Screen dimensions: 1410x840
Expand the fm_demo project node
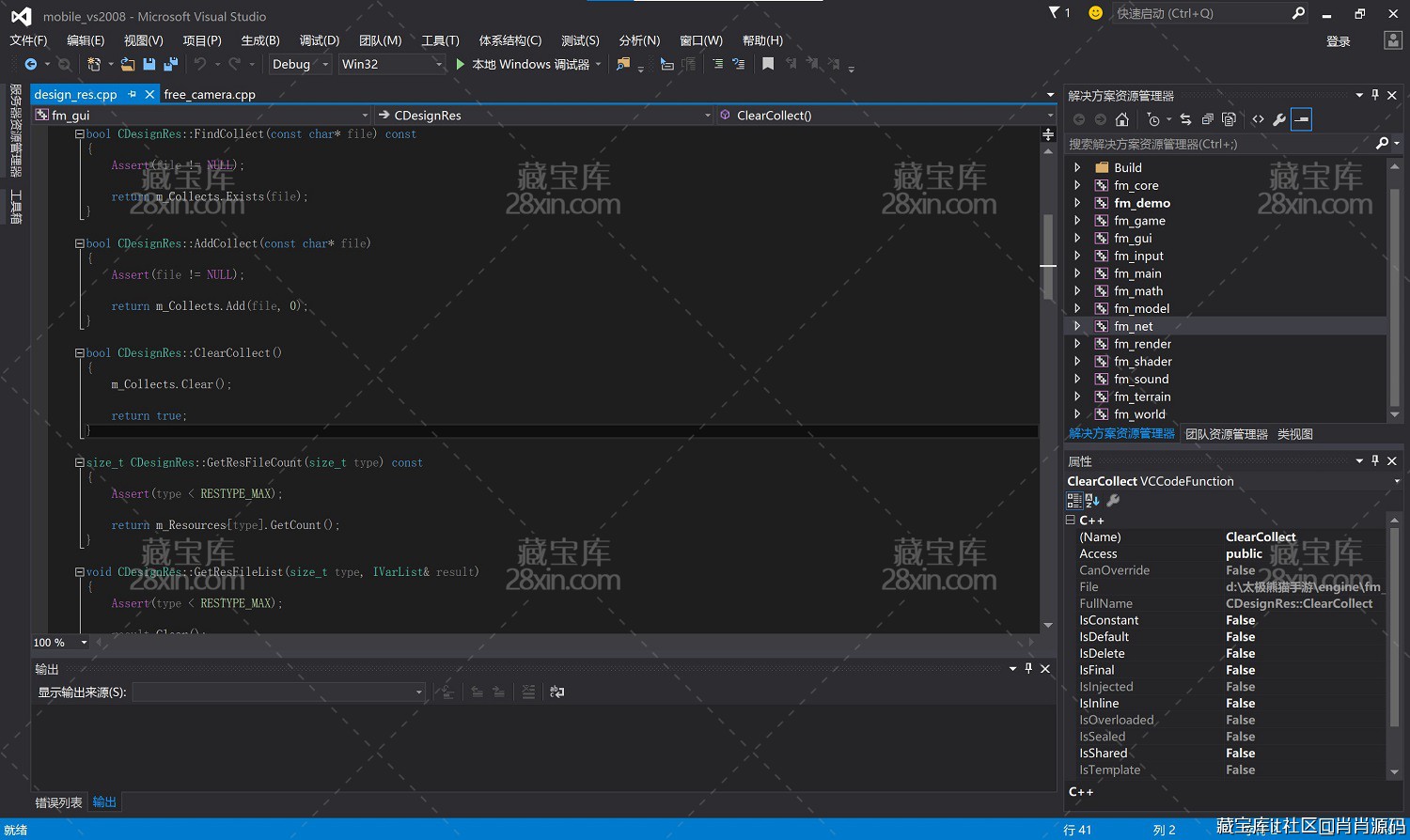[x=1077, y=203]
